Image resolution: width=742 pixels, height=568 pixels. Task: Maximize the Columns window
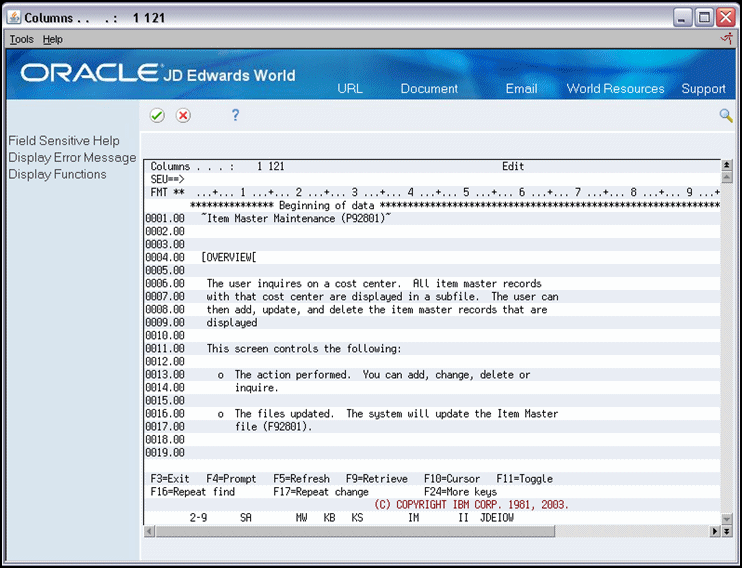704,18
